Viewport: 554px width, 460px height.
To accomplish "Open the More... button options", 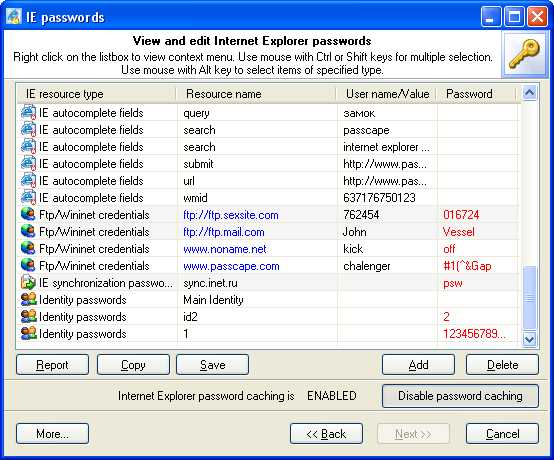I will (x=52, y=434).
